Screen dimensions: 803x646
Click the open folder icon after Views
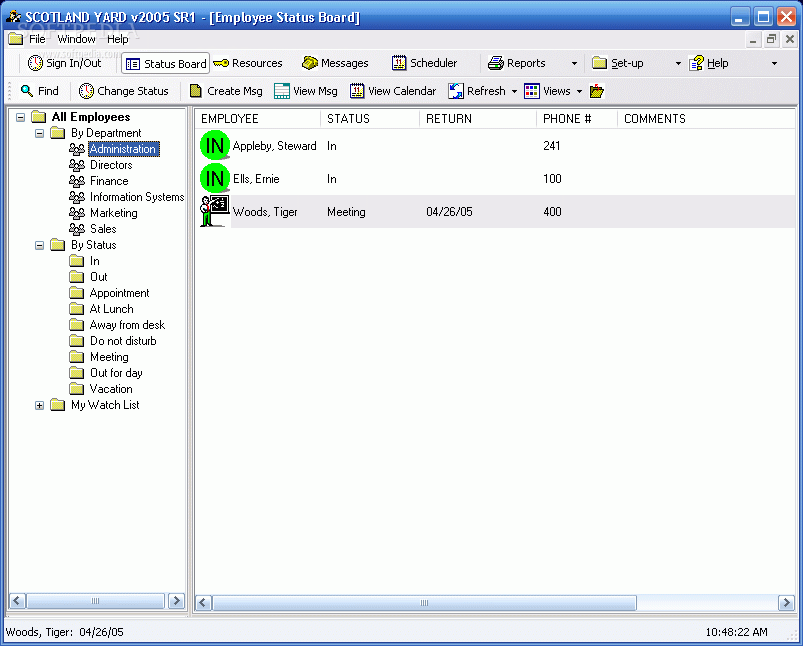tap(597, 91)
